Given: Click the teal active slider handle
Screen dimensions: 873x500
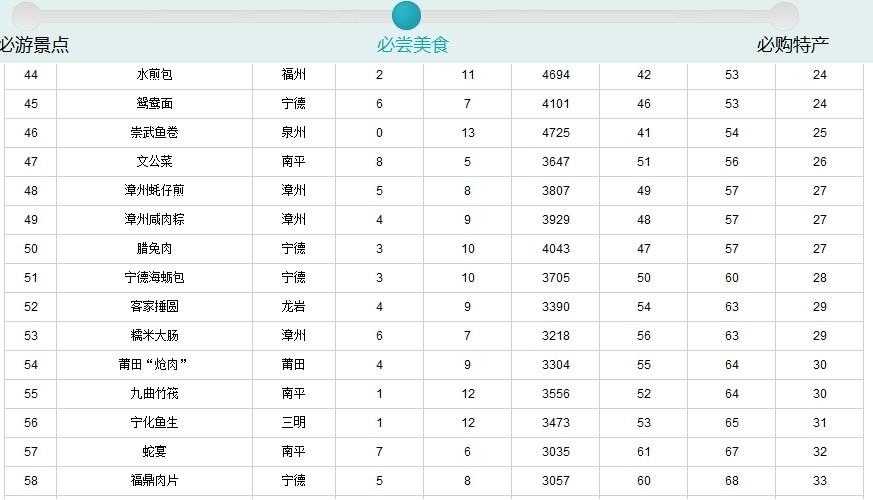Looking at the screenshot, I should point(406,15).
